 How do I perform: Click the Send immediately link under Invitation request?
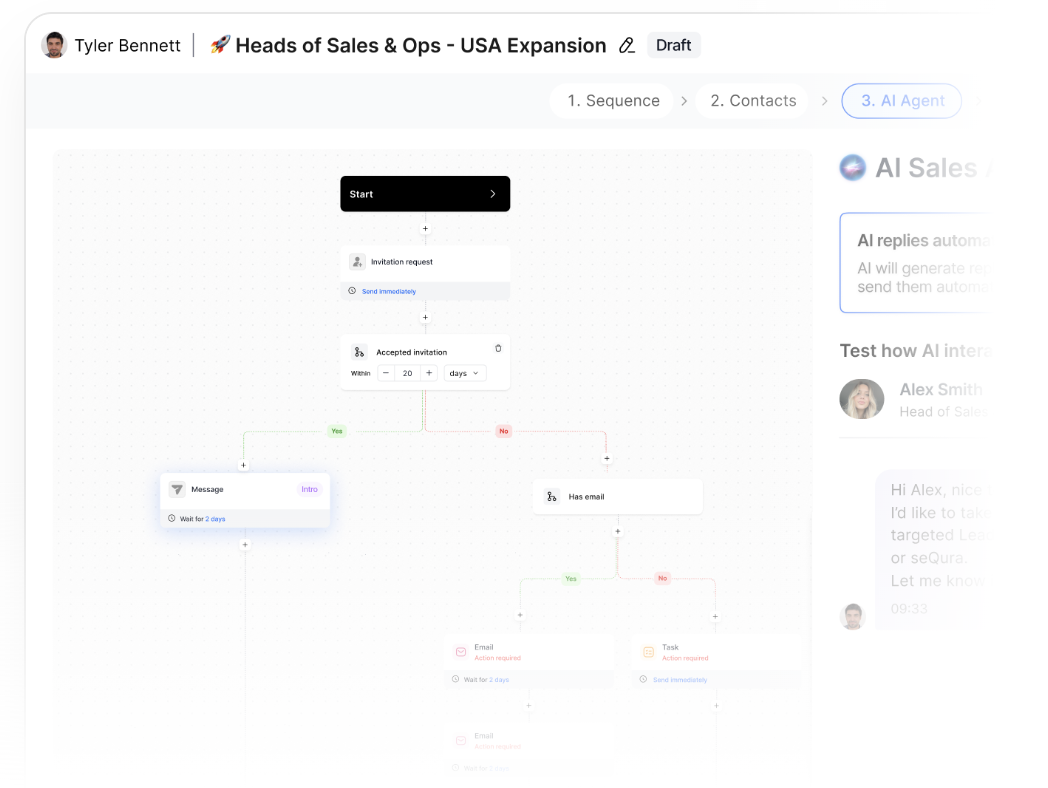[x=389, y=291]
